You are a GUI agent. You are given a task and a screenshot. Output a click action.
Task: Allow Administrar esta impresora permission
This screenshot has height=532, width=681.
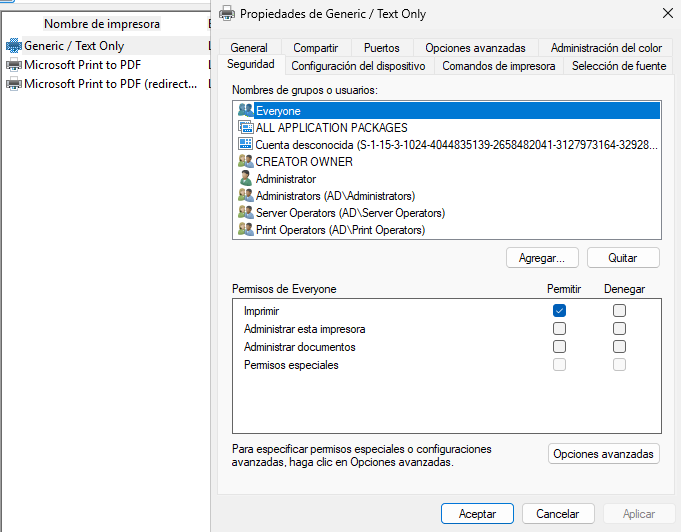(x=560, y=329)
